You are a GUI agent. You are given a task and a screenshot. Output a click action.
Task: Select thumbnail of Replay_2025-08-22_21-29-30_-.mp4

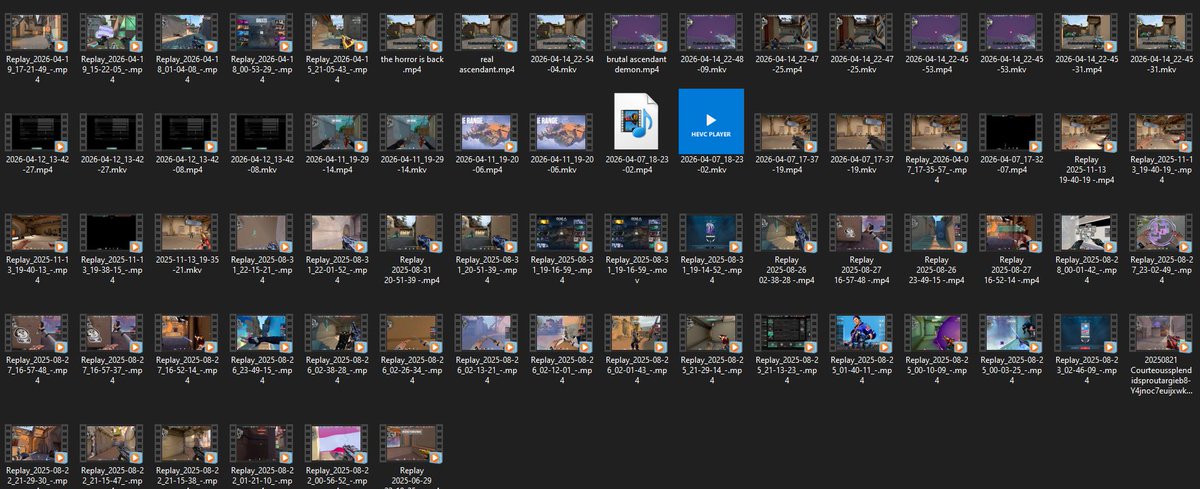[36, 443]
